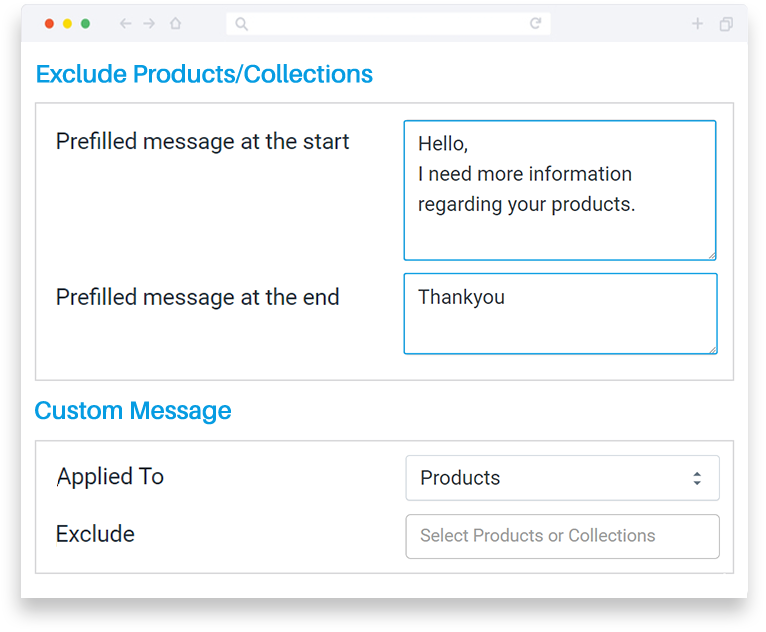The height and width of the screenshot is (632, 766).
Task: Click the green maximize window dot
Action: [x=85, y=23]
